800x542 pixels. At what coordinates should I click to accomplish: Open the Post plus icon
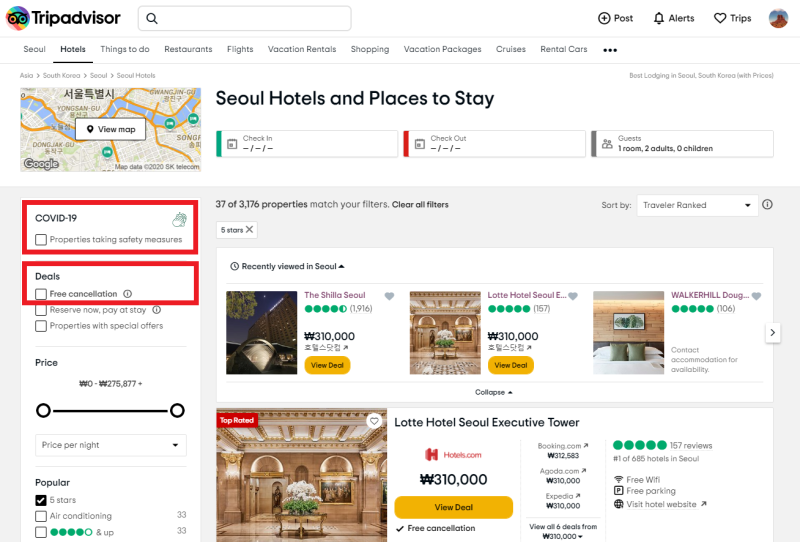coord(604,18)
